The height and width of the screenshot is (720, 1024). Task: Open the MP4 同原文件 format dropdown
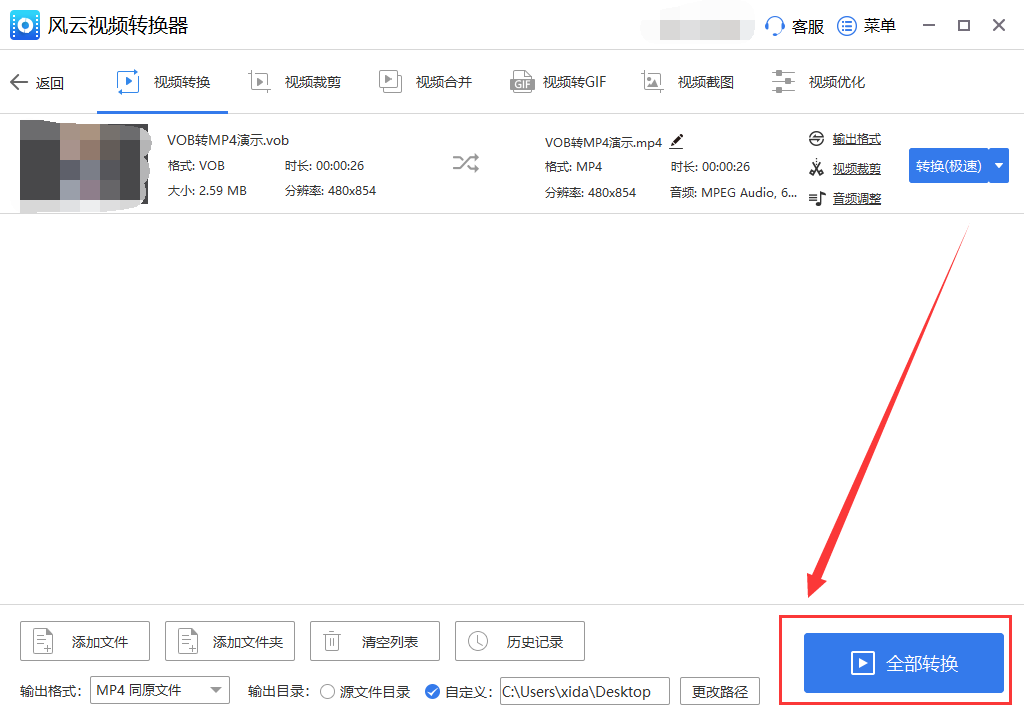pos(159,690)
